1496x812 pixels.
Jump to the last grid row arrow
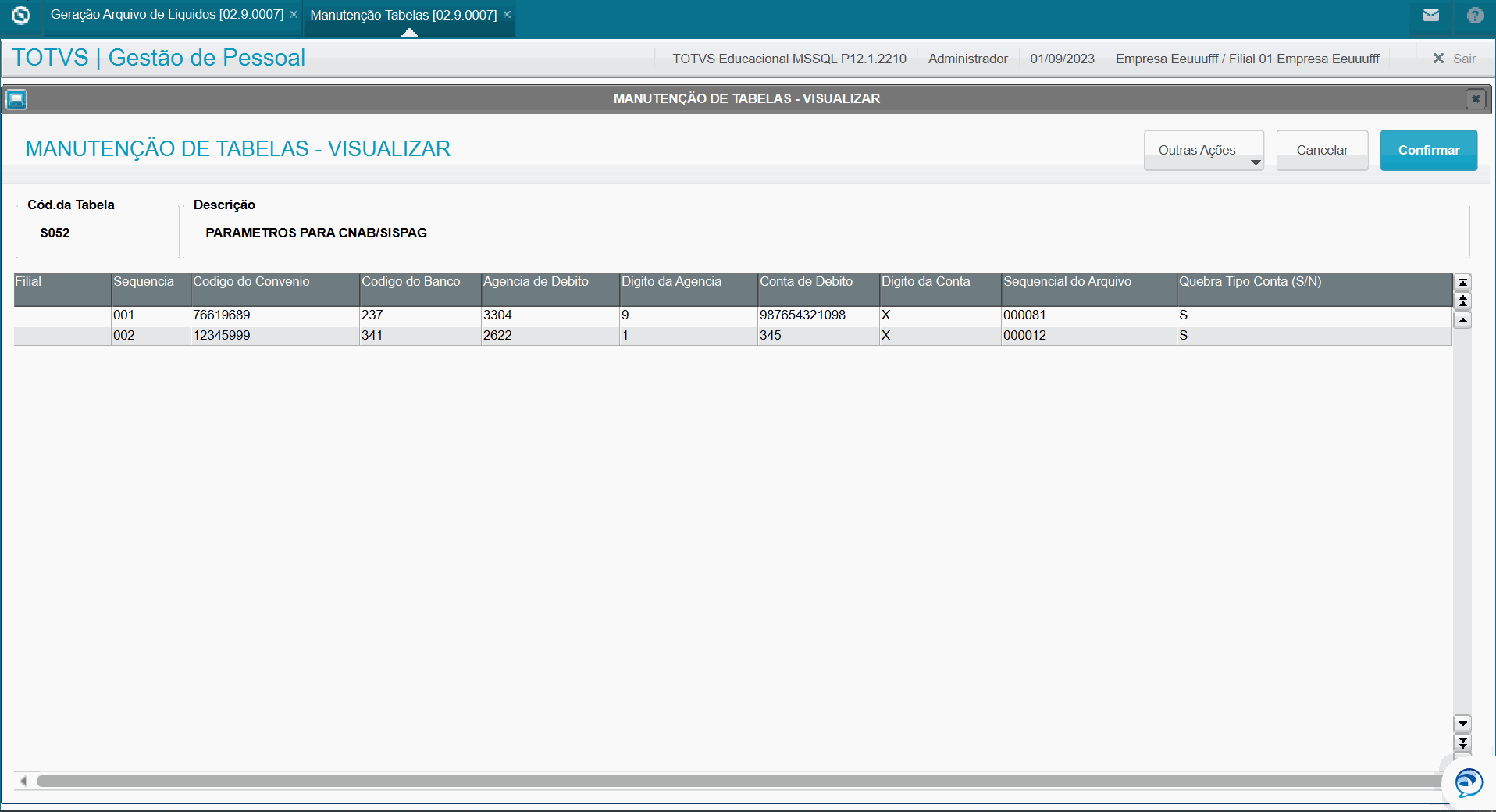coord(1462,743)
